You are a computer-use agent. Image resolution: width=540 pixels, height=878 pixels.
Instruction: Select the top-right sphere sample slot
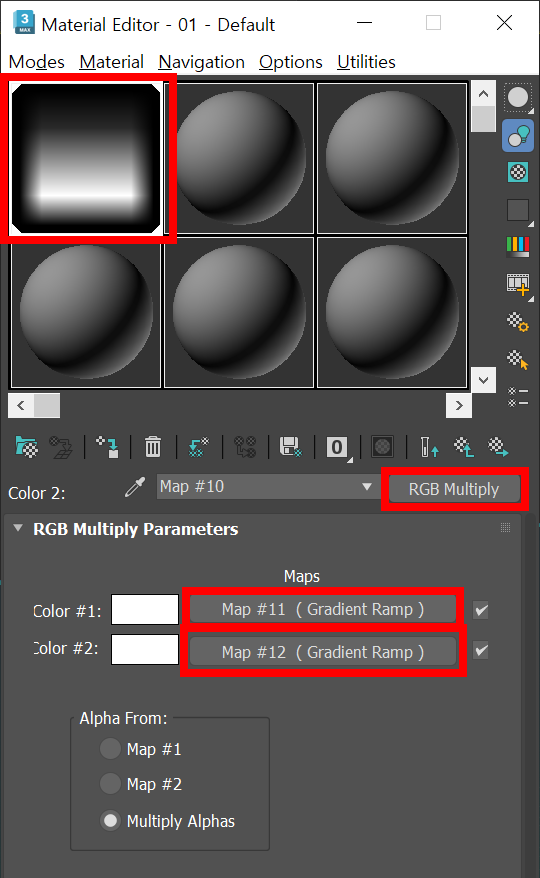(392, 158)
